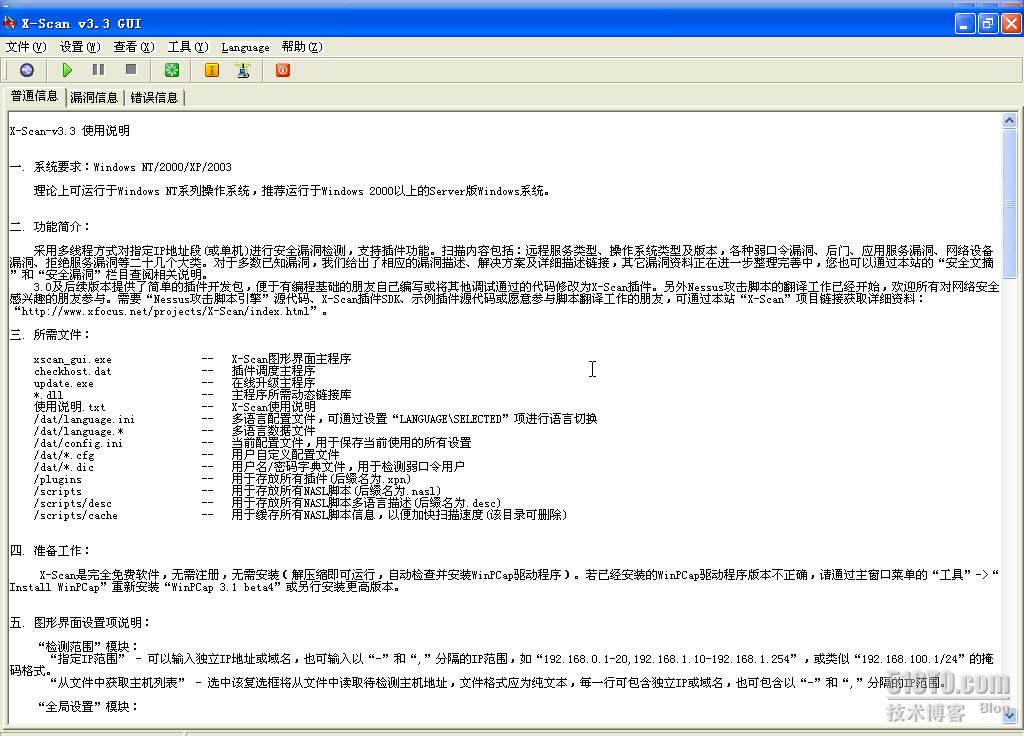This screenshot has width=1024, height=736.
Task: Click the text checkhost.dat
Action: [x=72, y=371]
